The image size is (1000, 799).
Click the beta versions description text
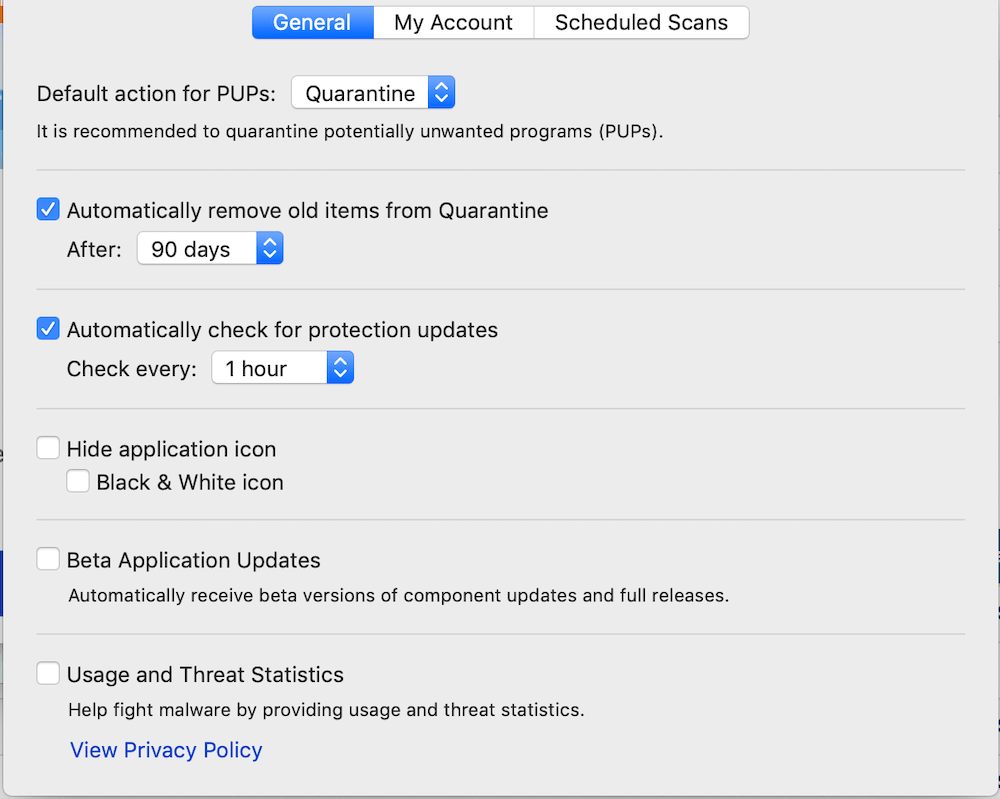pyautogui.click(x=399, y=596)
